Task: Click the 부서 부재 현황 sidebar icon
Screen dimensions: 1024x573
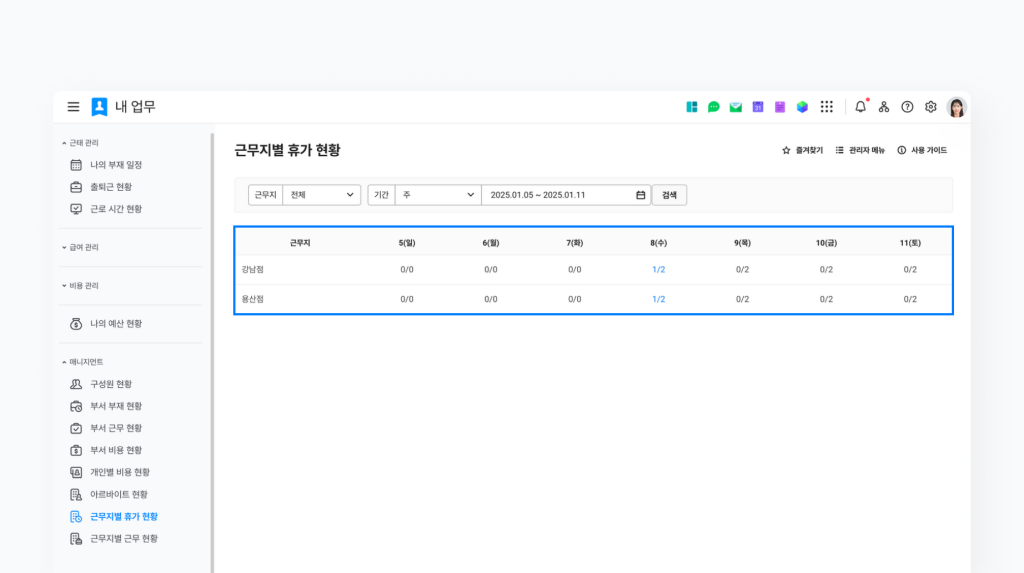Action: click(76, 406)
